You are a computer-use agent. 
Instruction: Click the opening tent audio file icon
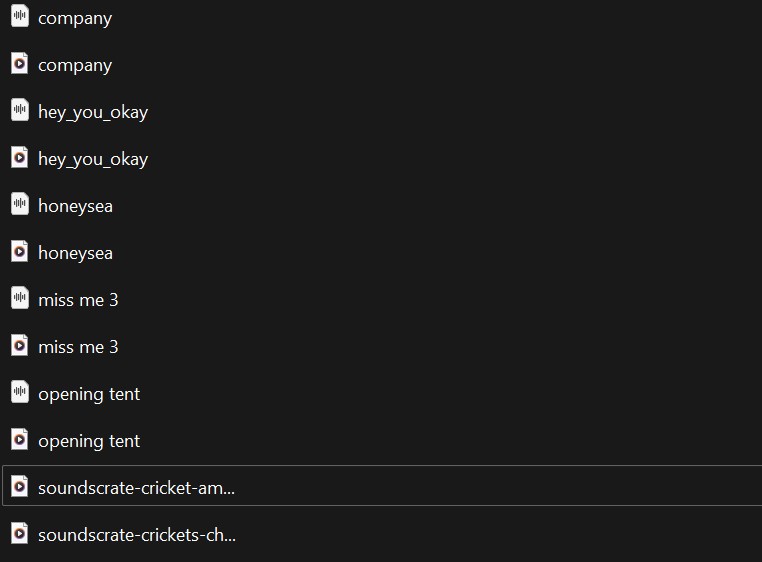19,393
